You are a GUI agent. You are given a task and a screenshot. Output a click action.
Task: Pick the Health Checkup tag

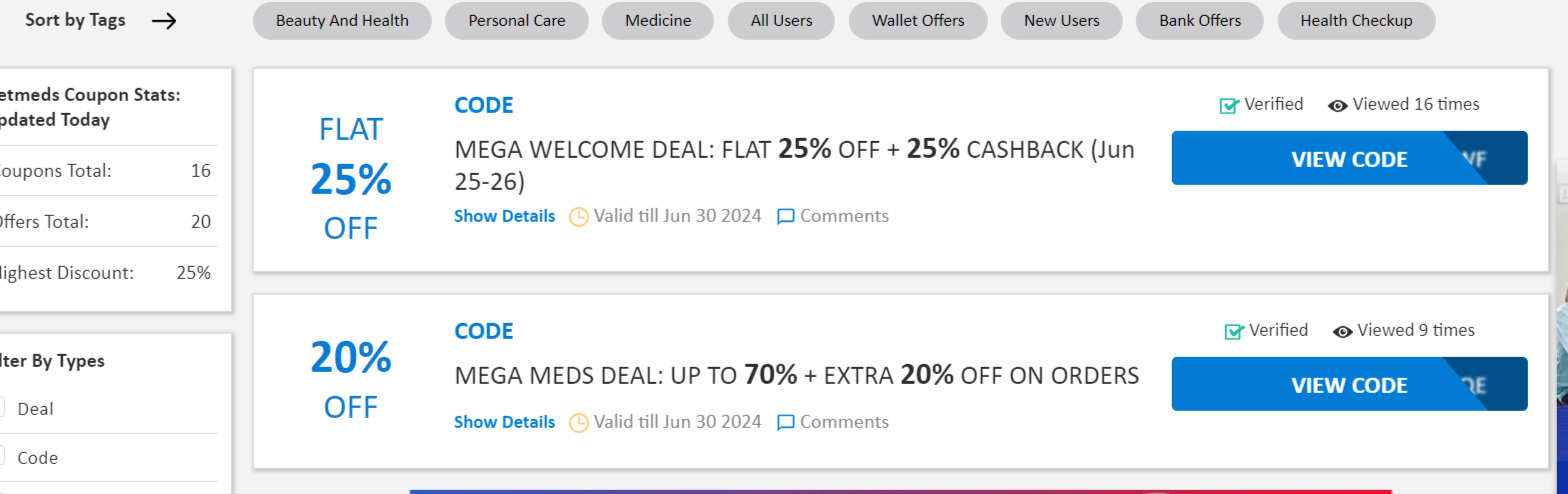click(x=1356, y=21)
